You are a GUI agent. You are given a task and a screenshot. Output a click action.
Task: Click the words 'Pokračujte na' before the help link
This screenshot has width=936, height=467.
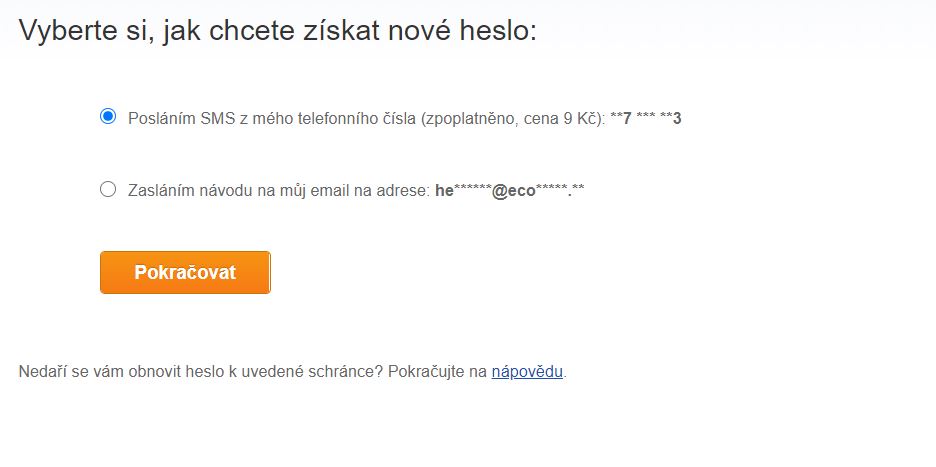[438, 372]
